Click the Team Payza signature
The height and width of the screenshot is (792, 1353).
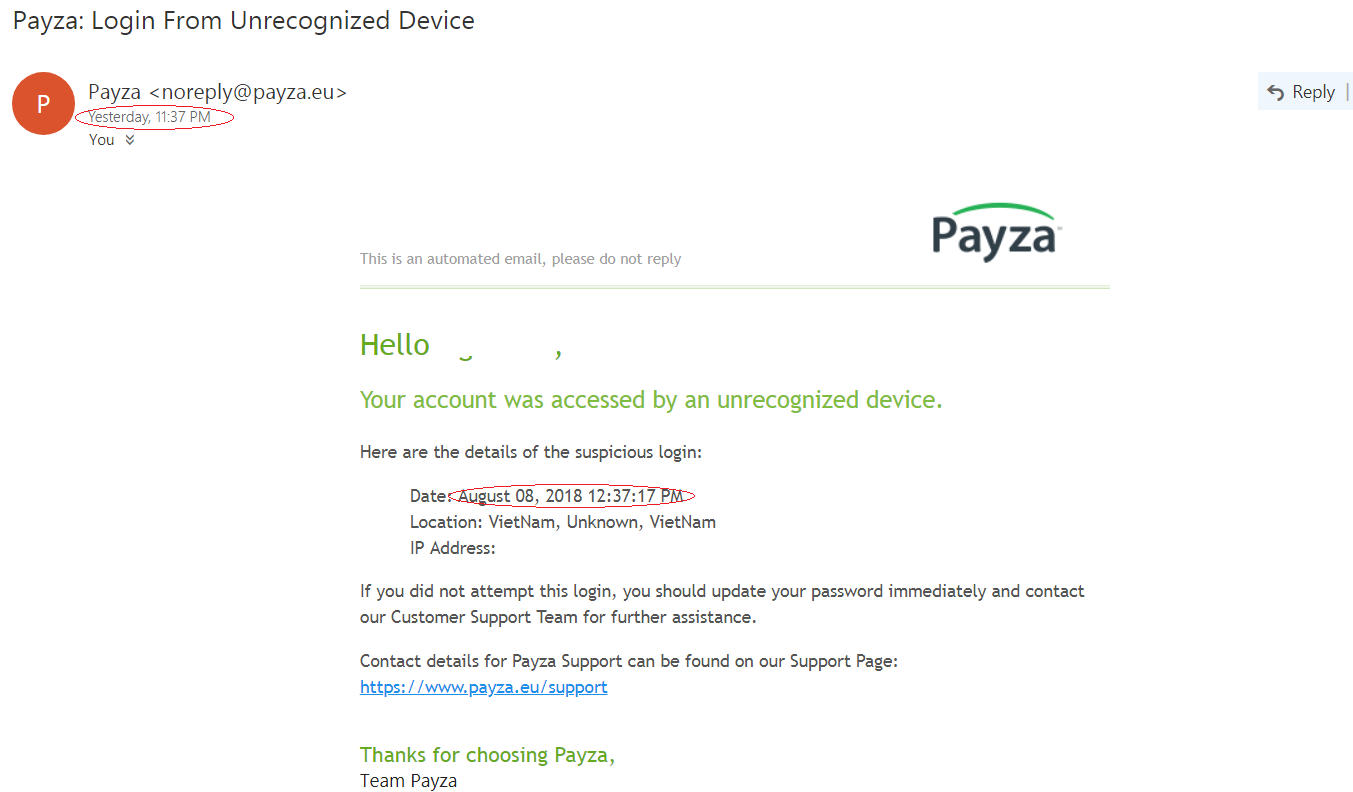point(408,781)
